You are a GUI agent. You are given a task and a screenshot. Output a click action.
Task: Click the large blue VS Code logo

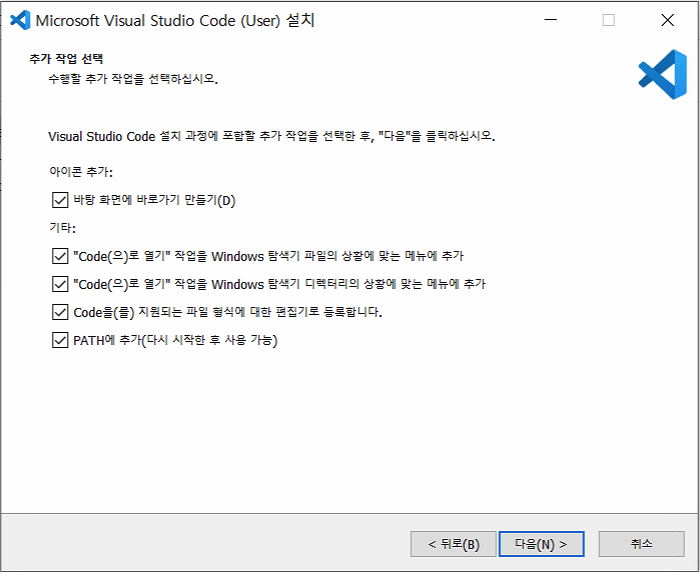661,75
